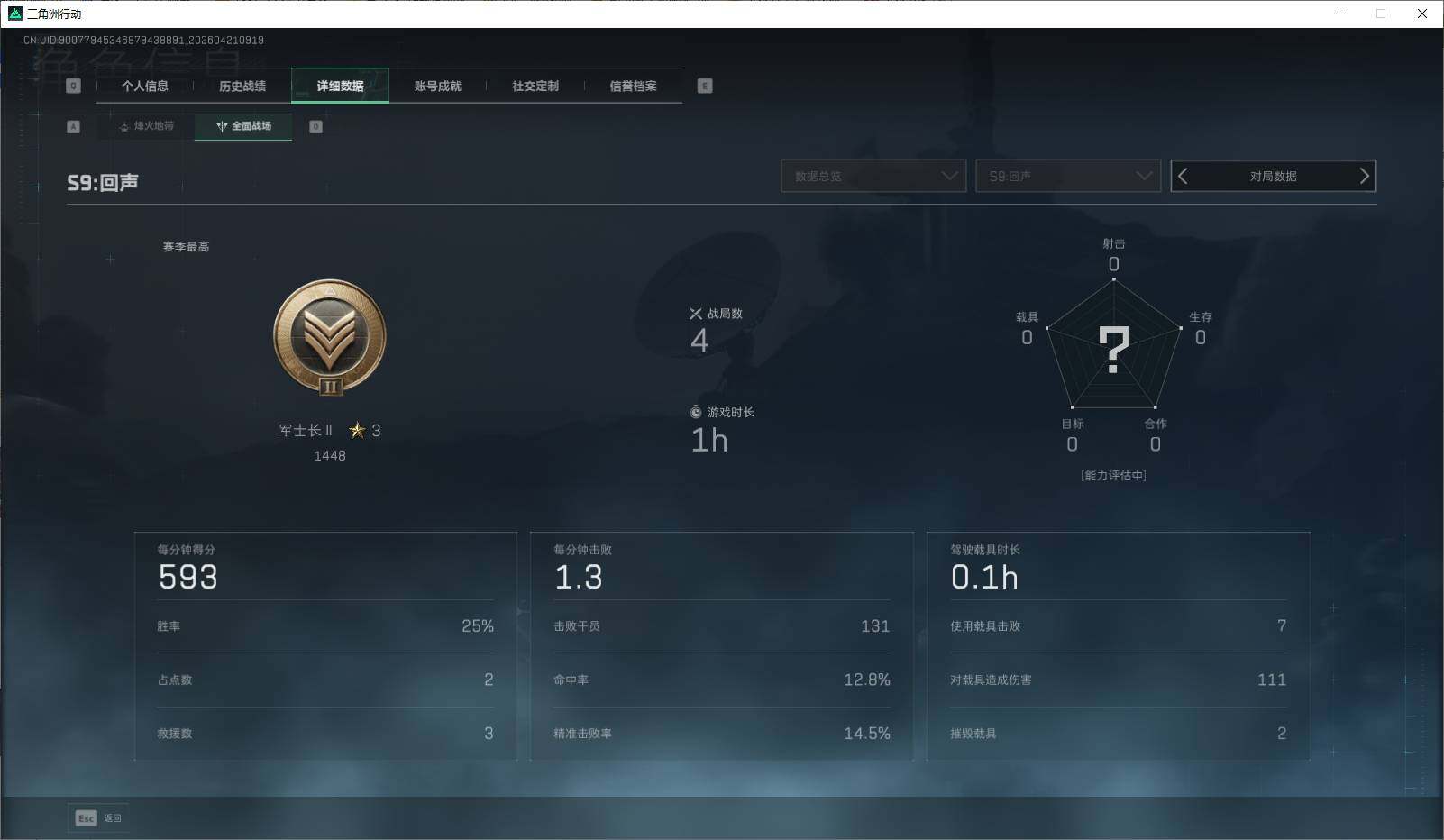Click the question mark in radar chart
Screen dimensions: 1444x840
pos(1114,350)
